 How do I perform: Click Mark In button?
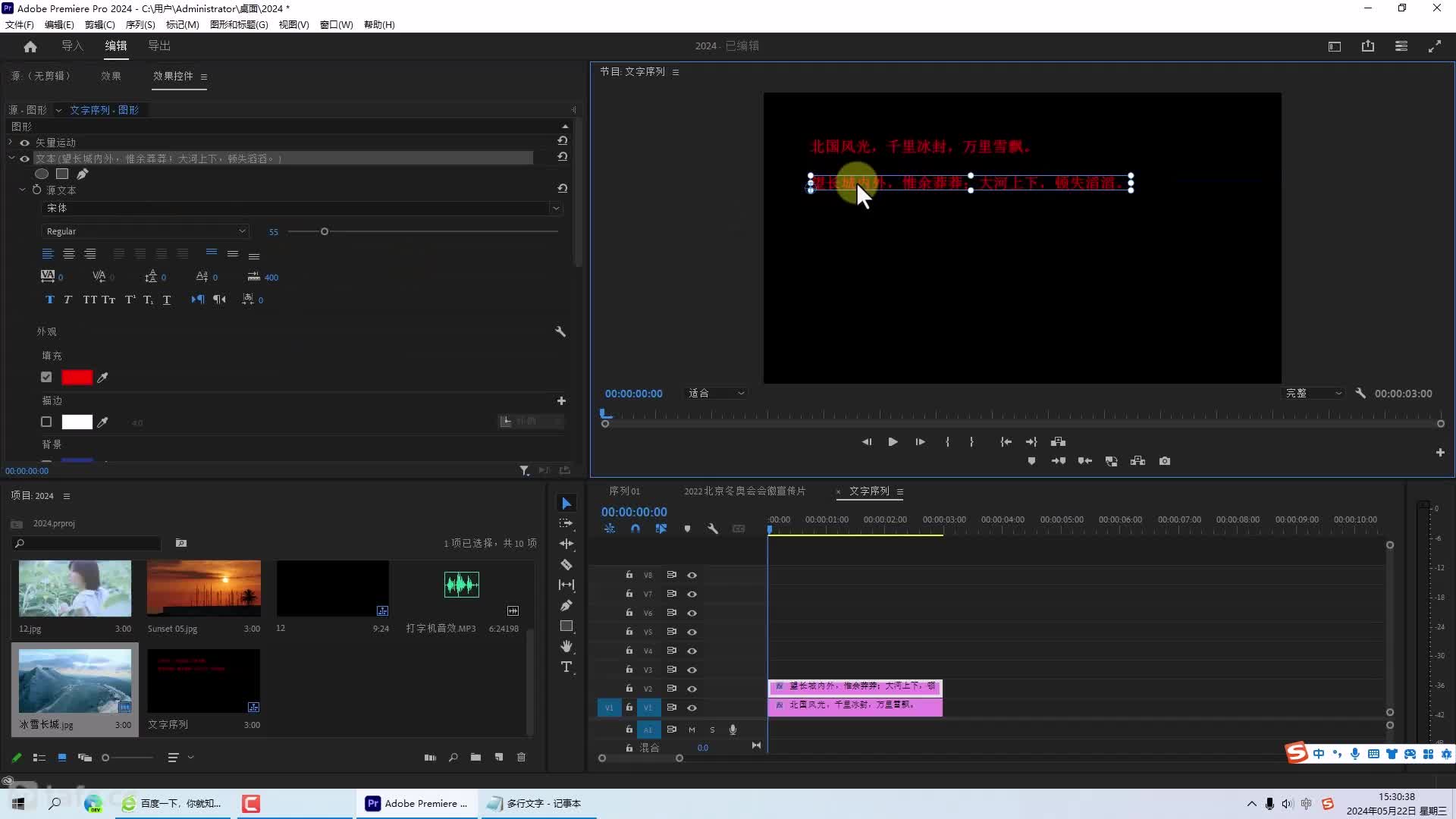coord(947,442)
